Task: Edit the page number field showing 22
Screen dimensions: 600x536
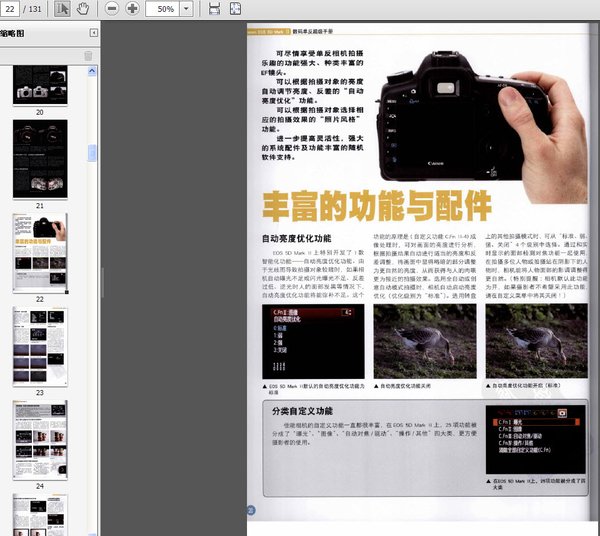Action: point(10,9)
